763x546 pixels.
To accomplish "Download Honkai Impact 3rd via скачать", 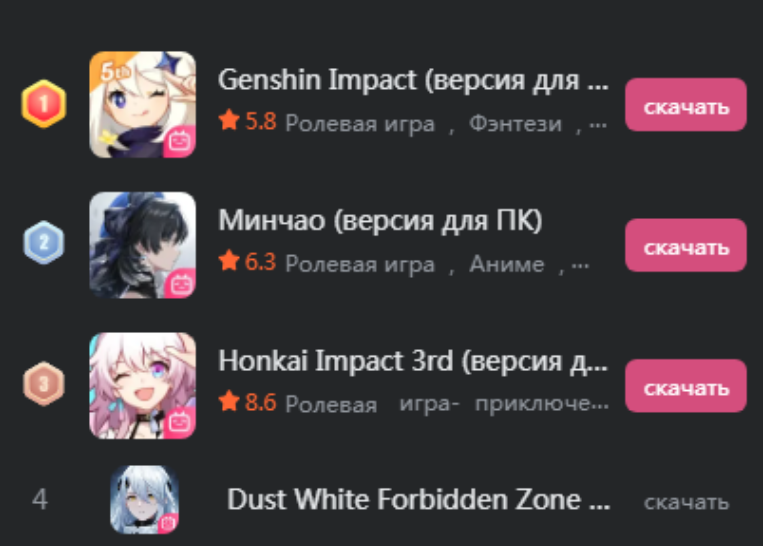I will [686, 386].
